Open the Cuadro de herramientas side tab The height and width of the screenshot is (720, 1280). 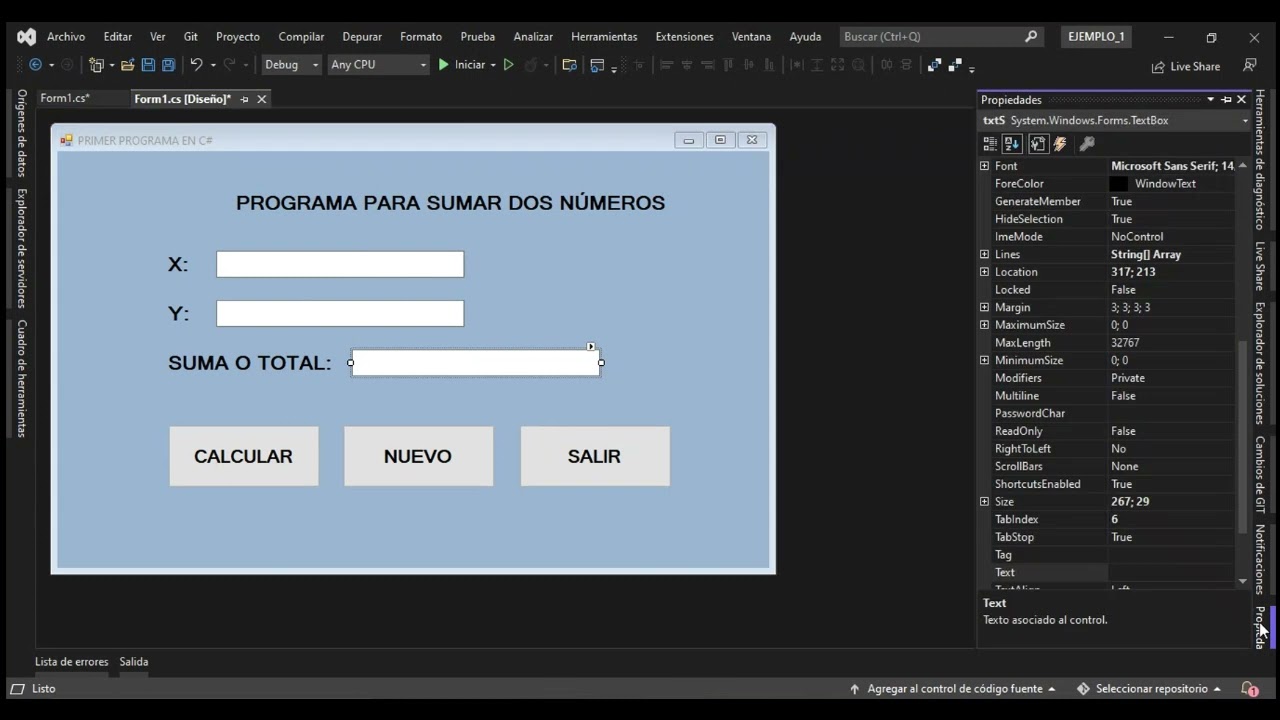[21, 378]
